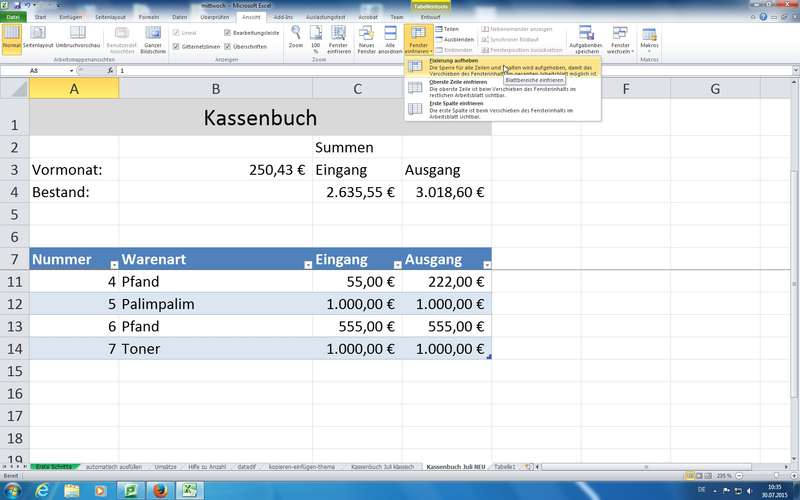The height and width of the screenshot is (500, 800).
Task: Click the vertical scrollbar up arrow
Action: (x=795, y=83)
